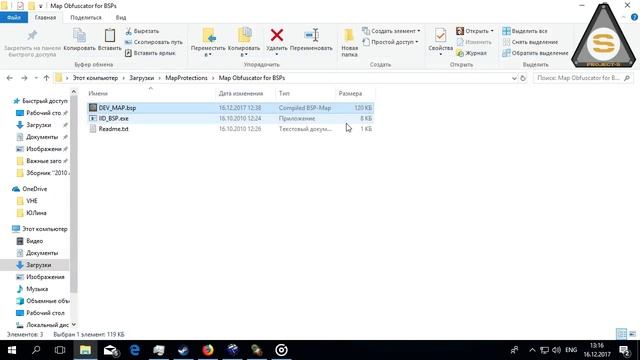Select This PC (Этот компьютер) in sidebar
Viewport: 640px width, 360px height.
[40, 229]
